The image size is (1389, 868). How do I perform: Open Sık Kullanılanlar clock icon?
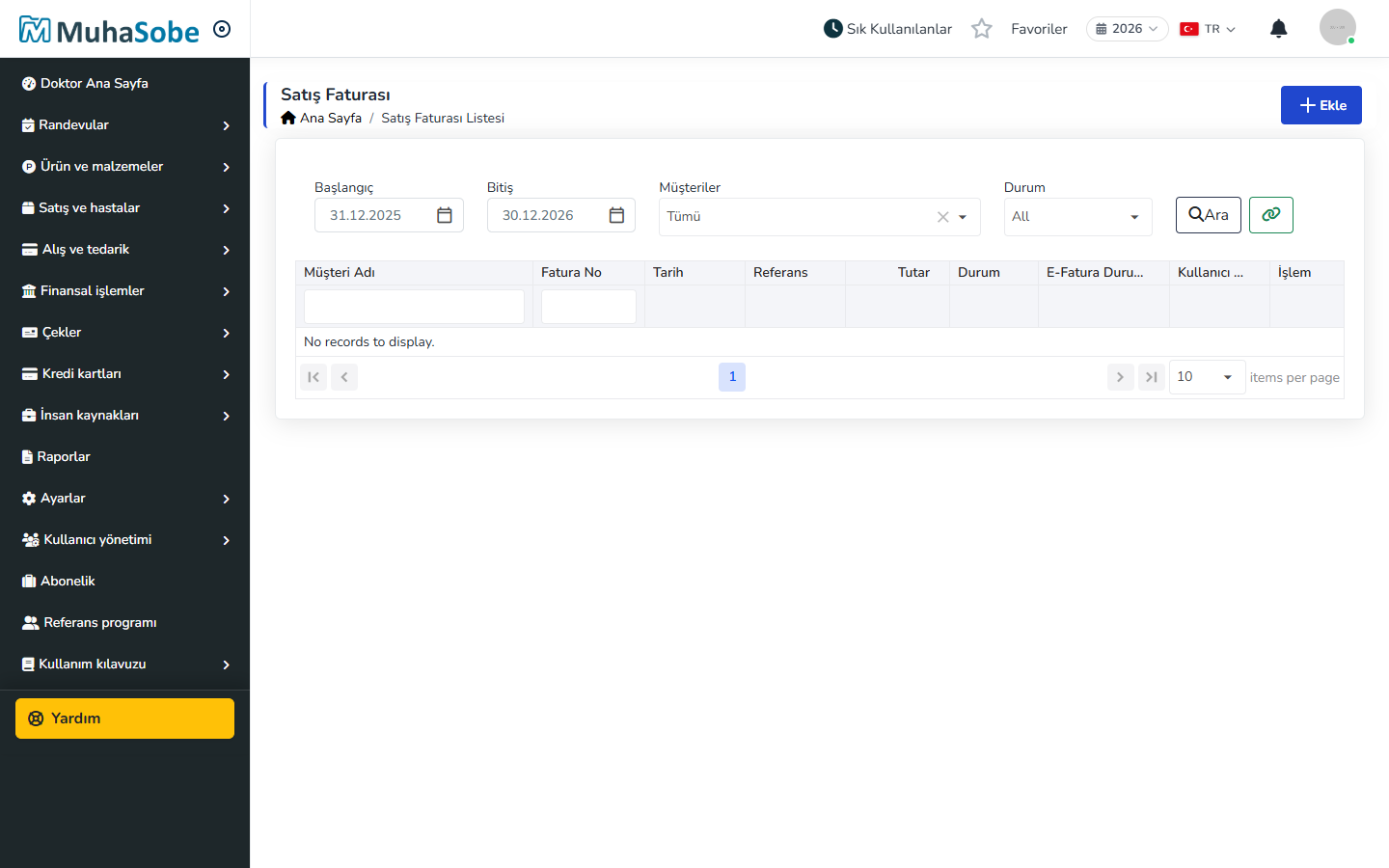[x=833, y=29]
